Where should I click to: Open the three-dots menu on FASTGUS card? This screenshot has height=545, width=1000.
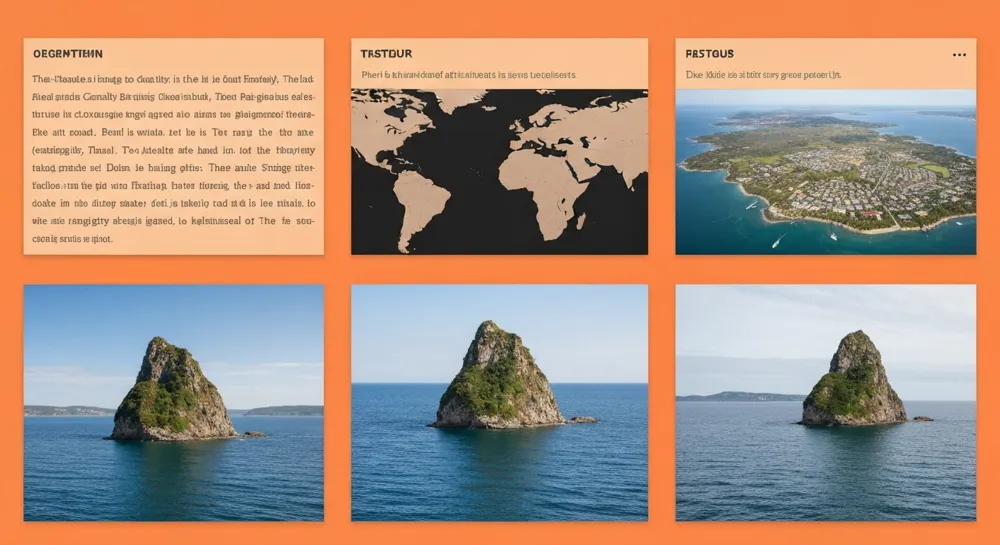959,55
